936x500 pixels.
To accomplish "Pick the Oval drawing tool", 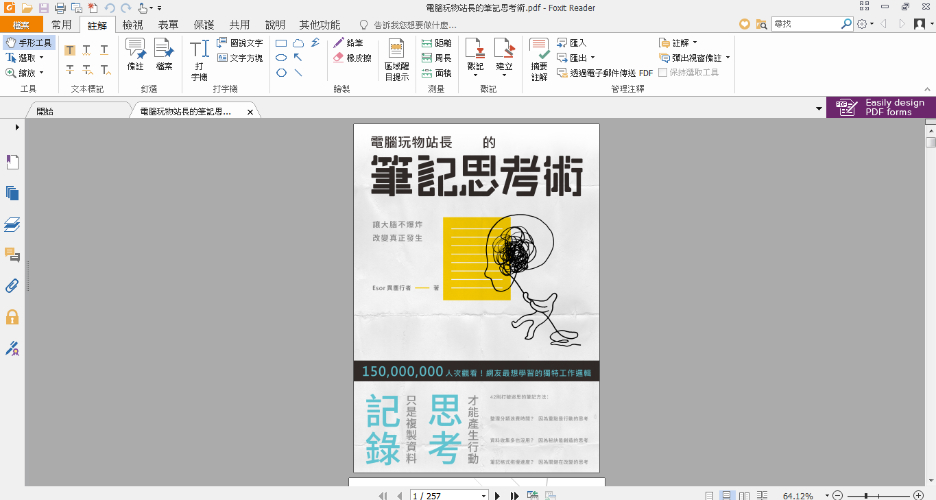I will 281,58.
